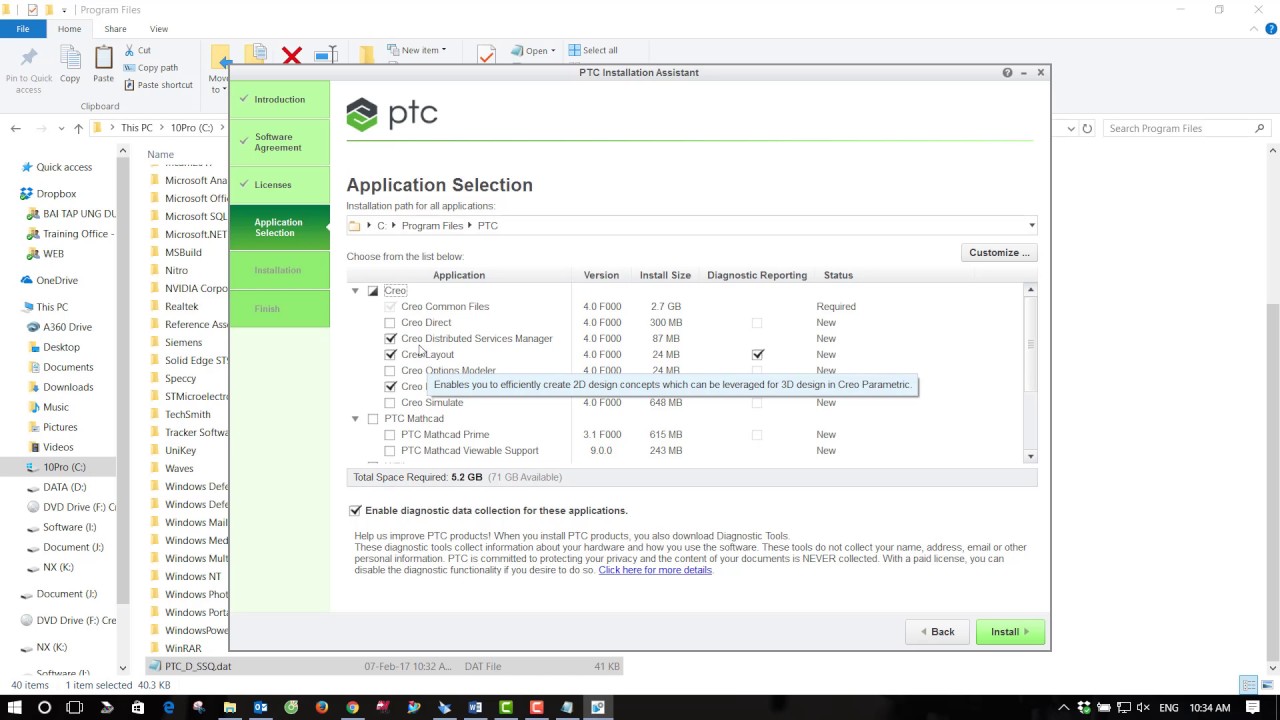This screenshot has width=1280, height=720.
Task: Click the Install Size column header
Action: click(x=665, y=275)
